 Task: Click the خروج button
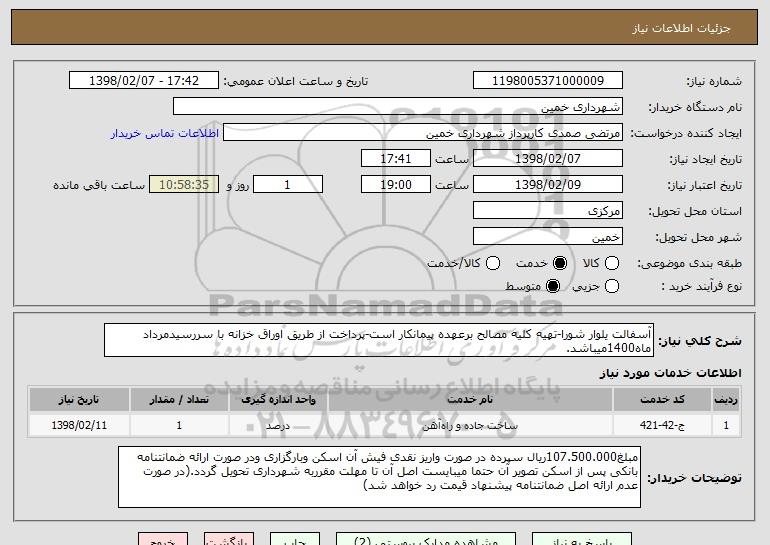point(163,539)
